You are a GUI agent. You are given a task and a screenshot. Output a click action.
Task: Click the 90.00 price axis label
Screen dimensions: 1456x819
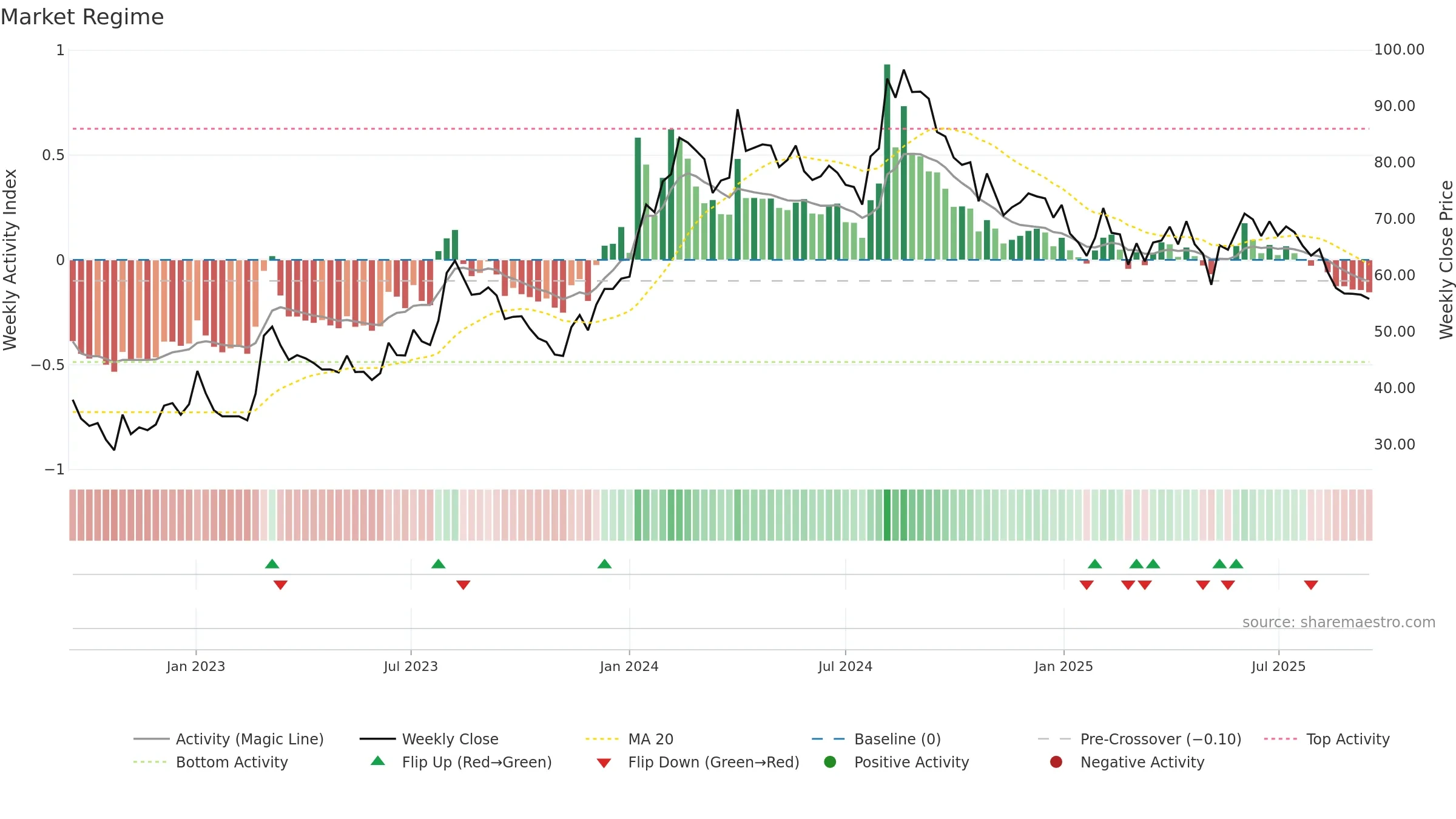tap(1395, 106)
